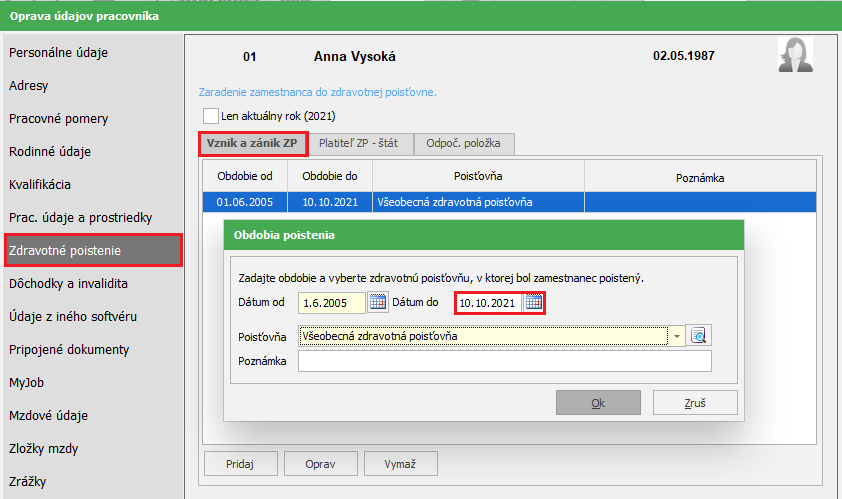Click employee name Anna Vysoká
This screenshot has width=842, height=499.
click(355, 56)
